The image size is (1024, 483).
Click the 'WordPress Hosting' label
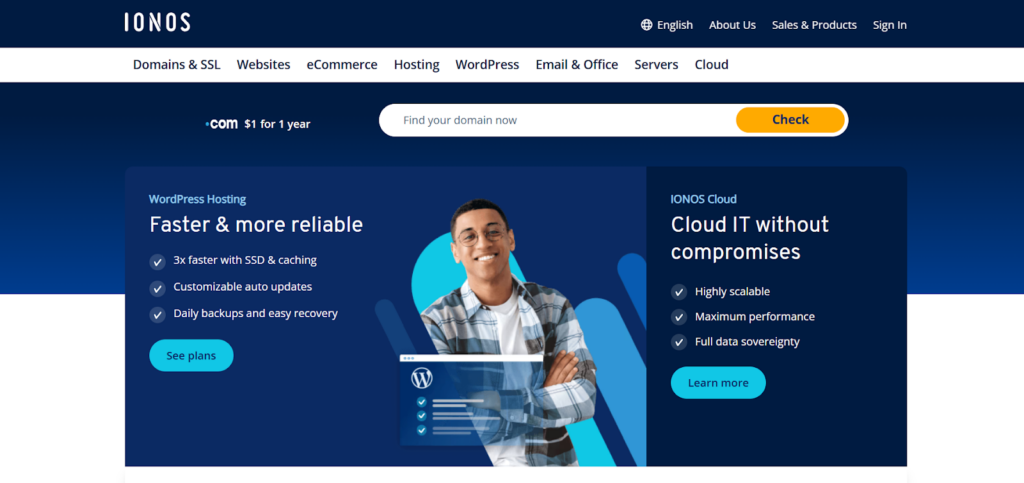197,199
